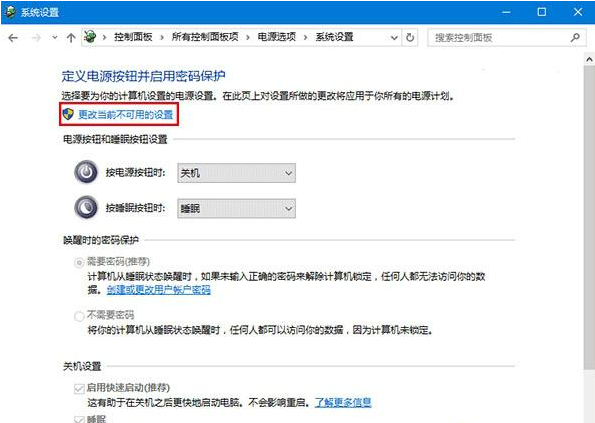Toggle 启用快速启动(推荐) checkbox

click(x=79, y=388)
